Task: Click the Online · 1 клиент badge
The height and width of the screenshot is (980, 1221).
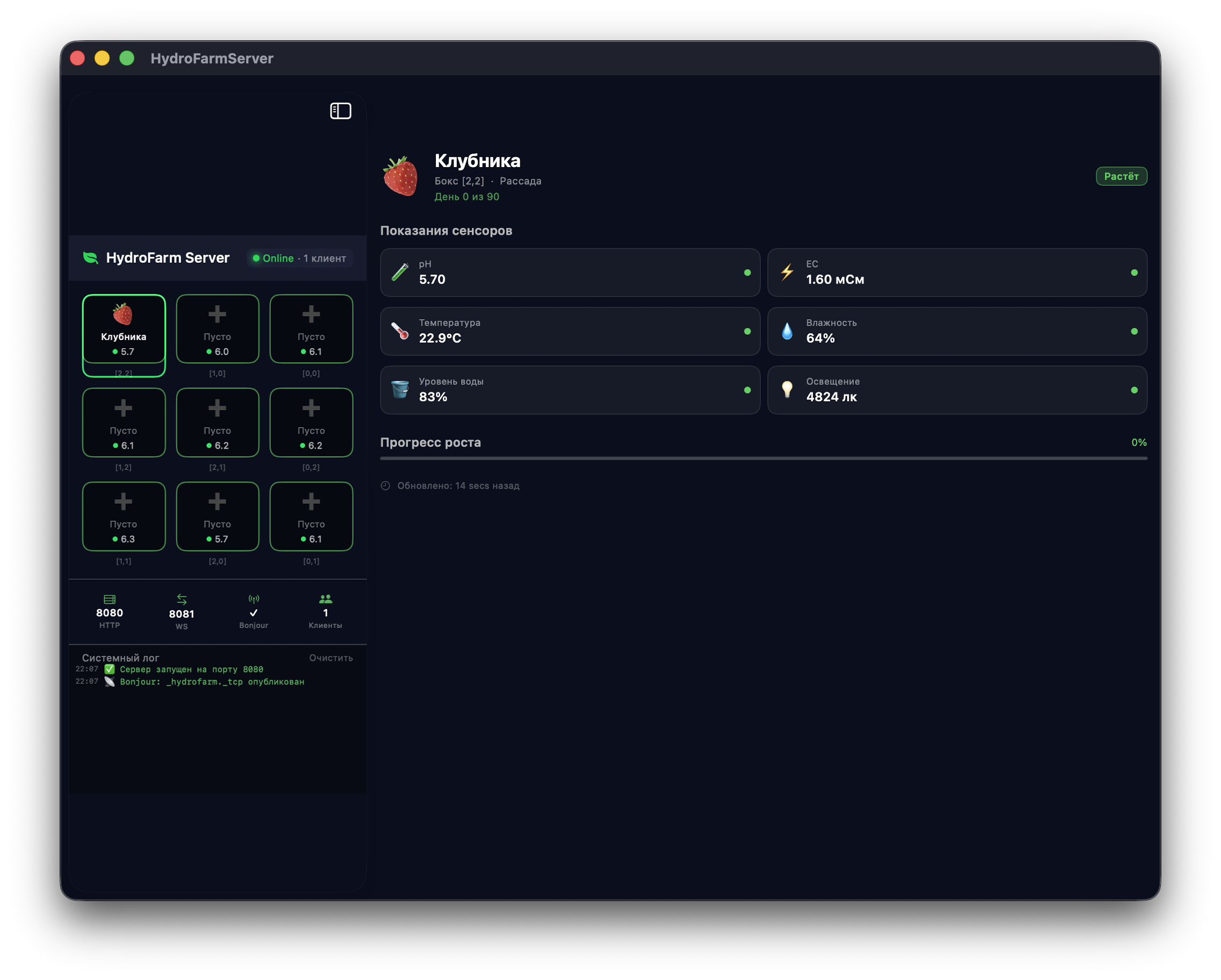Action: 299,258
